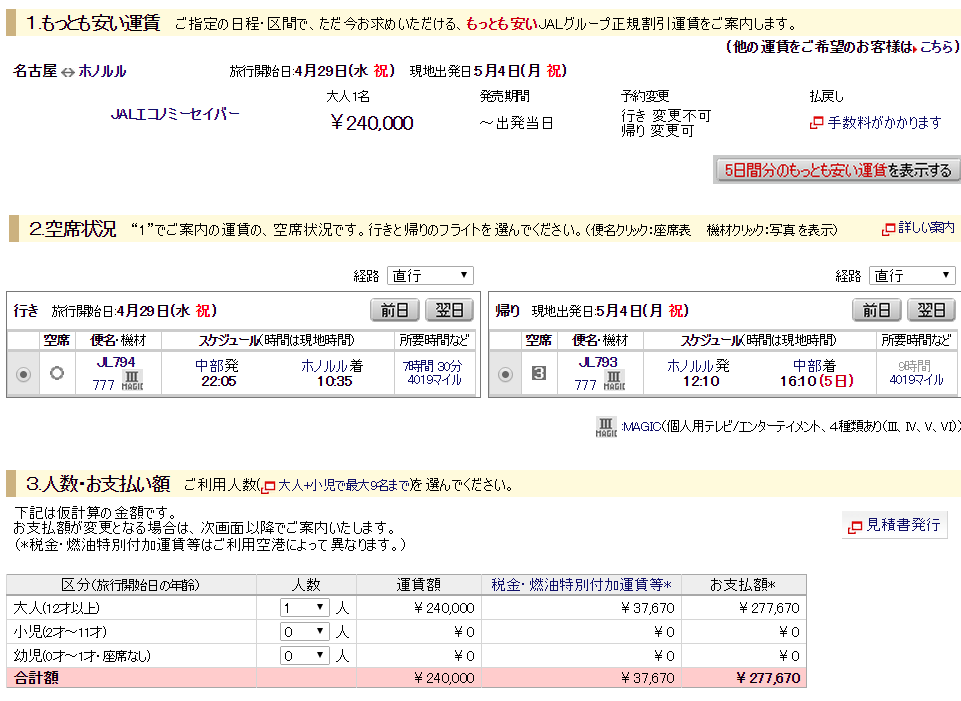Open the 大人 passenger count dropdown
961x701 pixels.
tap(305, 608)
